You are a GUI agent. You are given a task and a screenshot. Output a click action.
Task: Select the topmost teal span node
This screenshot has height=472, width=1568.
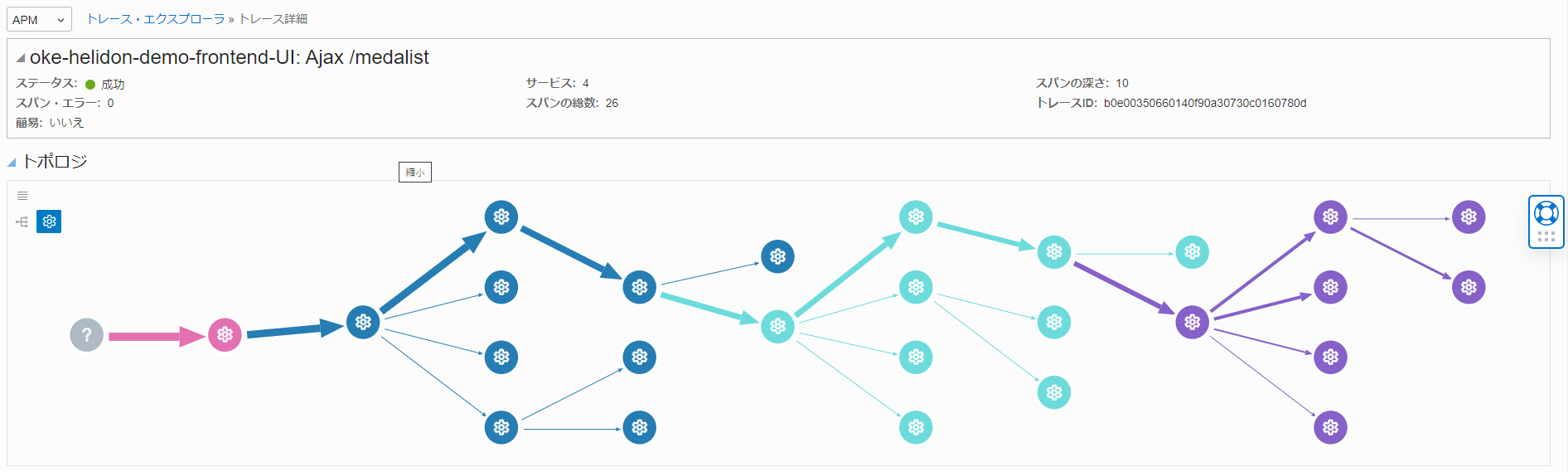[916, 217]
